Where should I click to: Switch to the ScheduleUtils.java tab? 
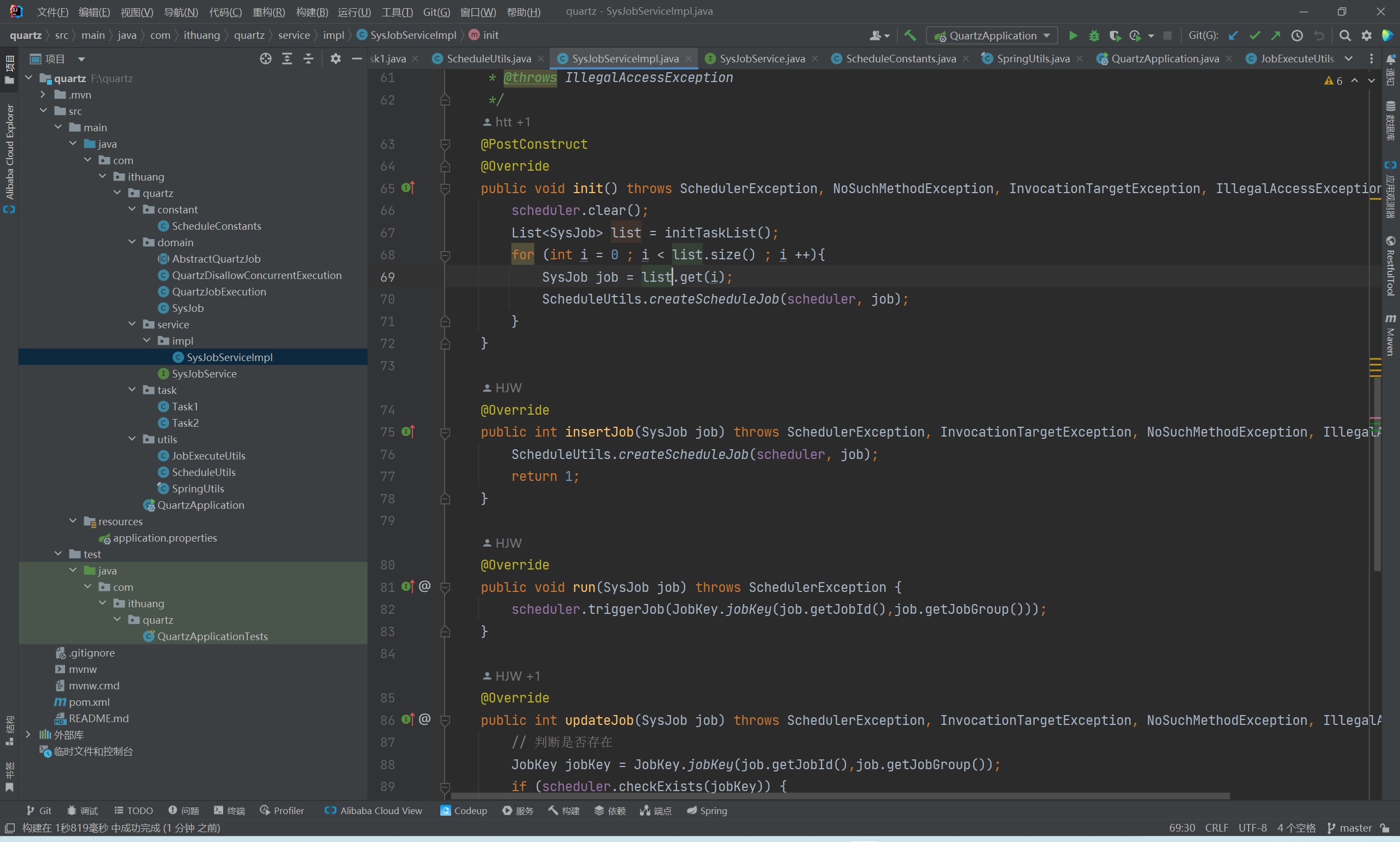[488, 59]
